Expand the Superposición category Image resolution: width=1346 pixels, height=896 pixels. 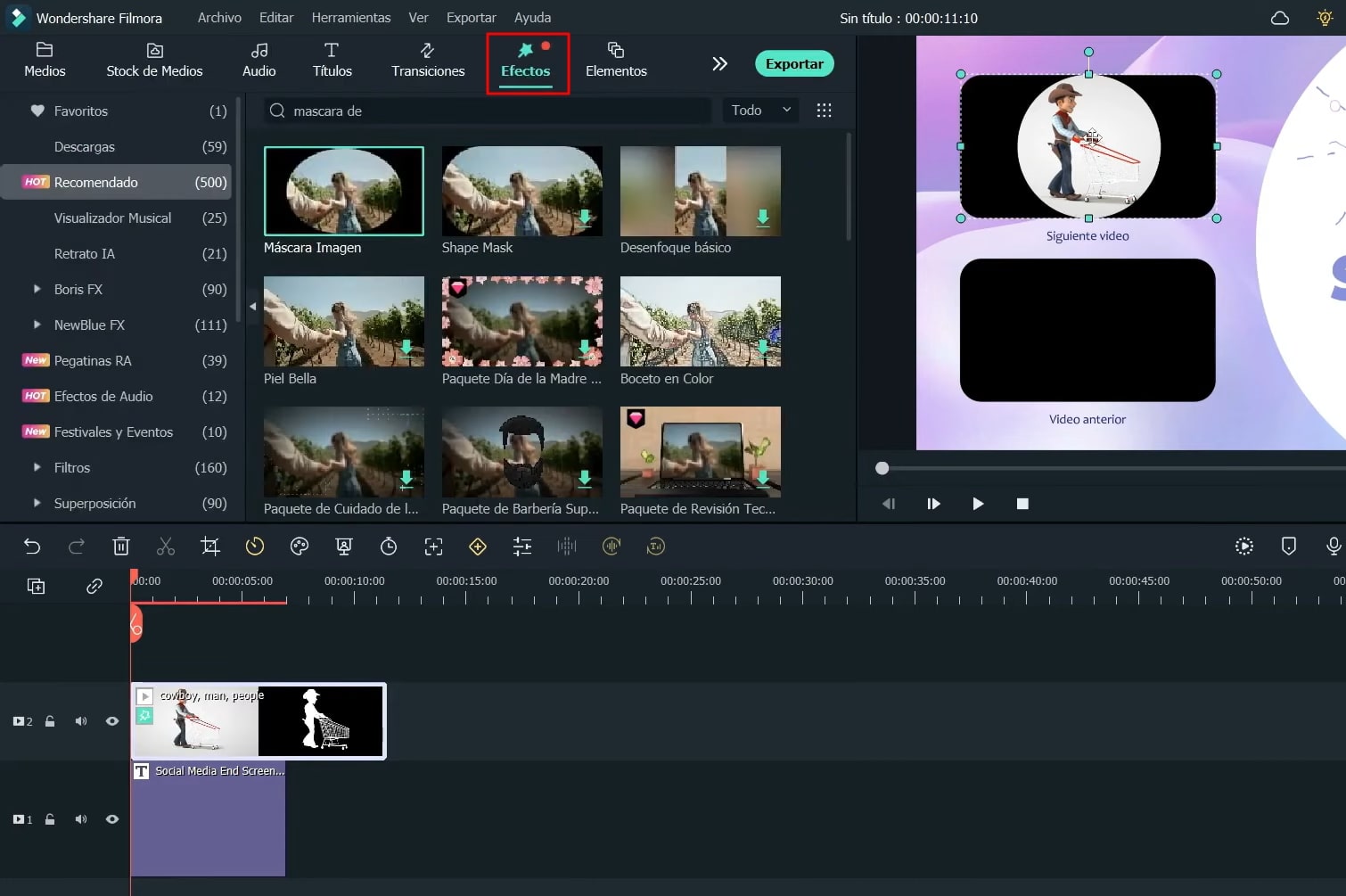(37, 503)
